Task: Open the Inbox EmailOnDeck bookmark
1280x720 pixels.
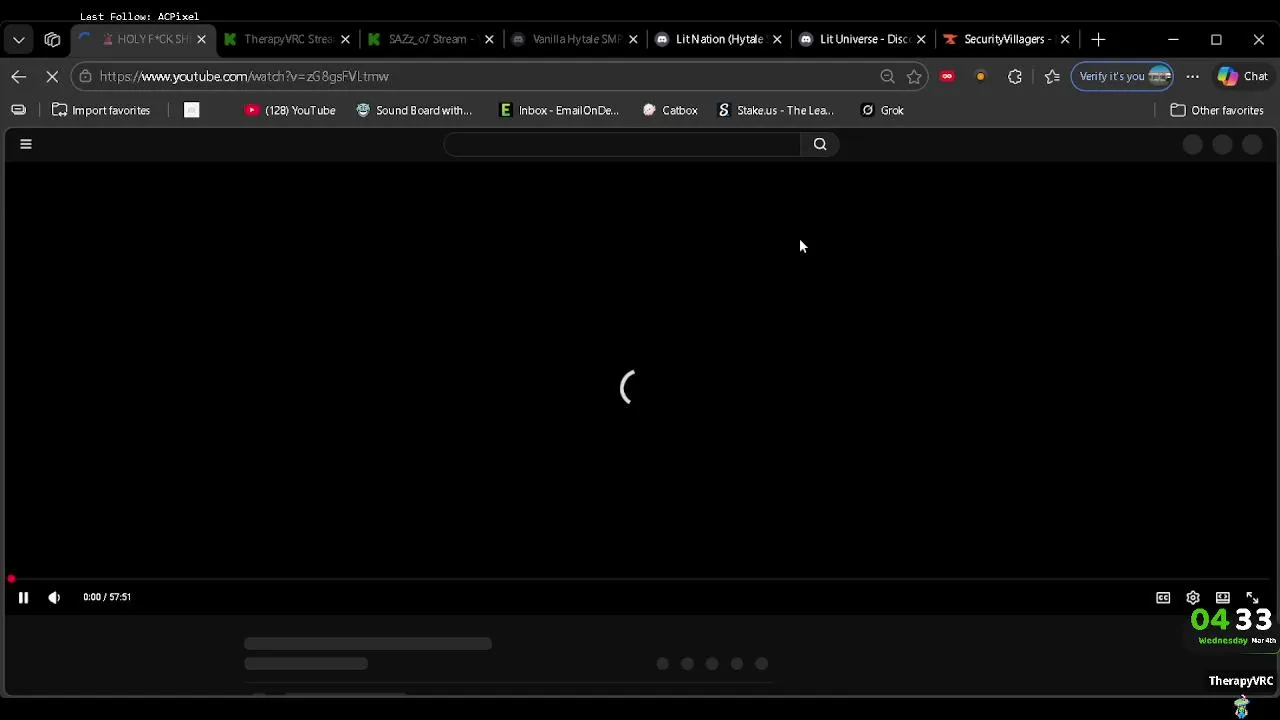Action: pyautogui.click(x=559, y=110)
